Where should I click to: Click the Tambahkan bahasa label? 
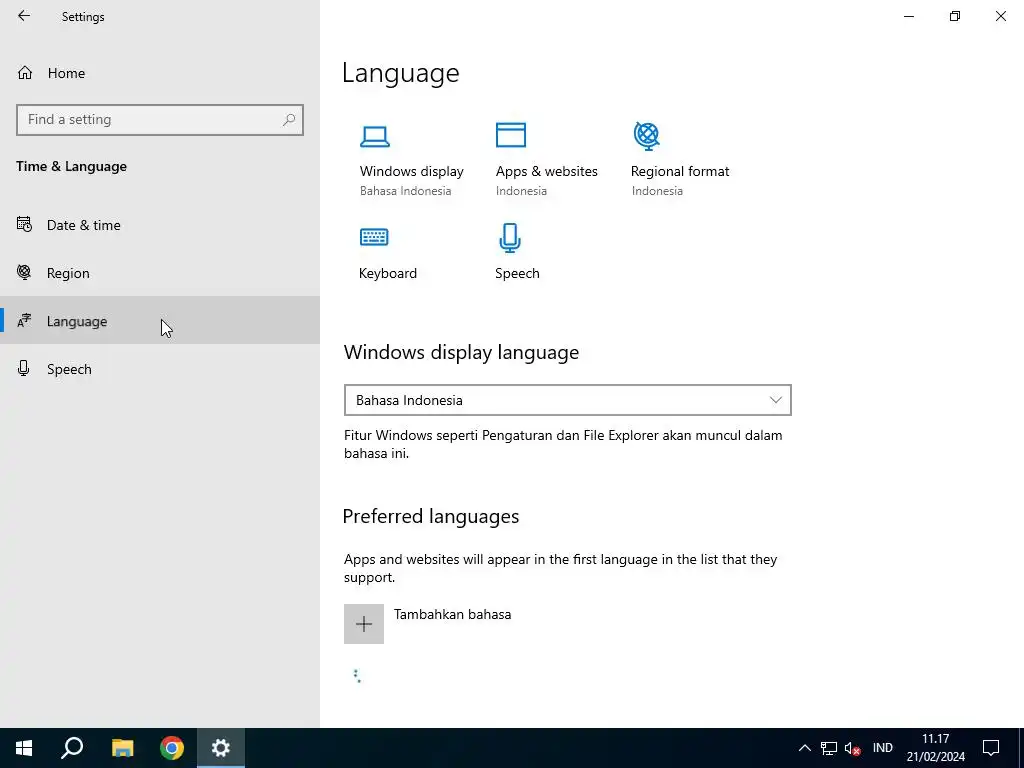click(453, 615)
